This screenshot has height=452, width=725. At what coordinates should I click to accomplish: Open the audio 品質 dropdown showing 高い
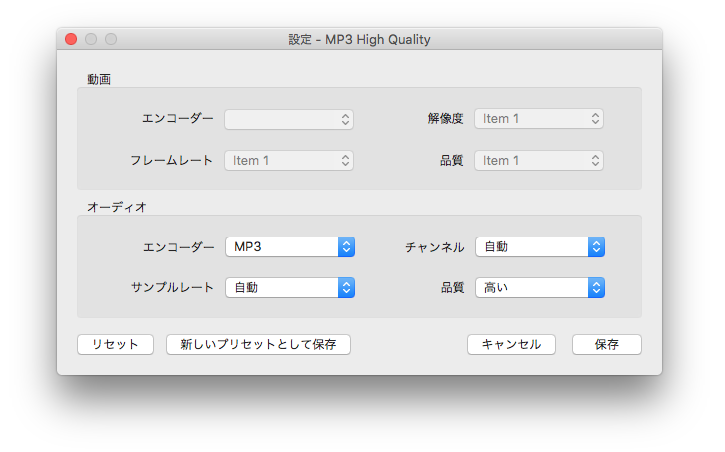[540, 287]
